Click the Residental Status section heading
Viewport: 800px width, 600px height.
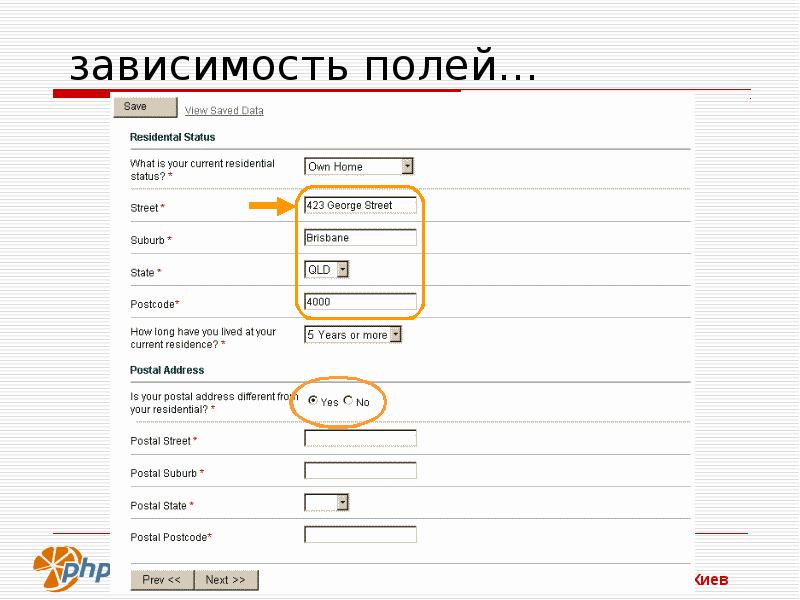172,137
